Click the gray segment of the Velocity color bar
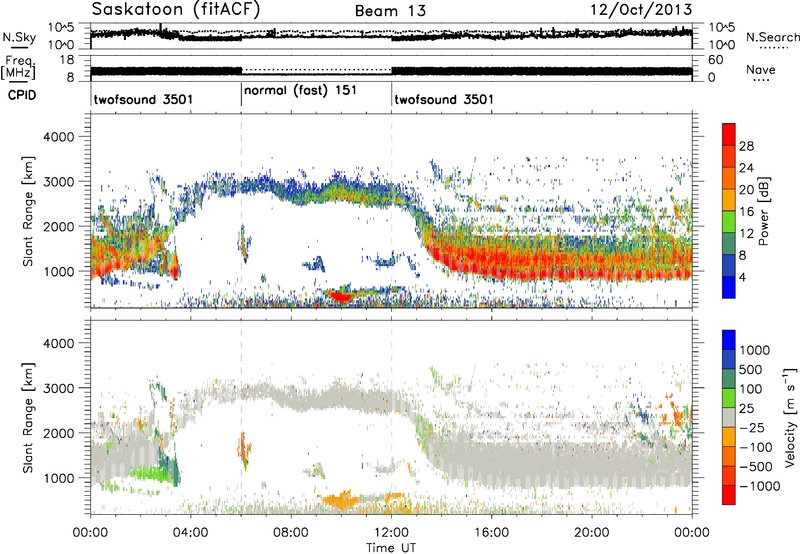800x554 pixels. pos(729,417)
